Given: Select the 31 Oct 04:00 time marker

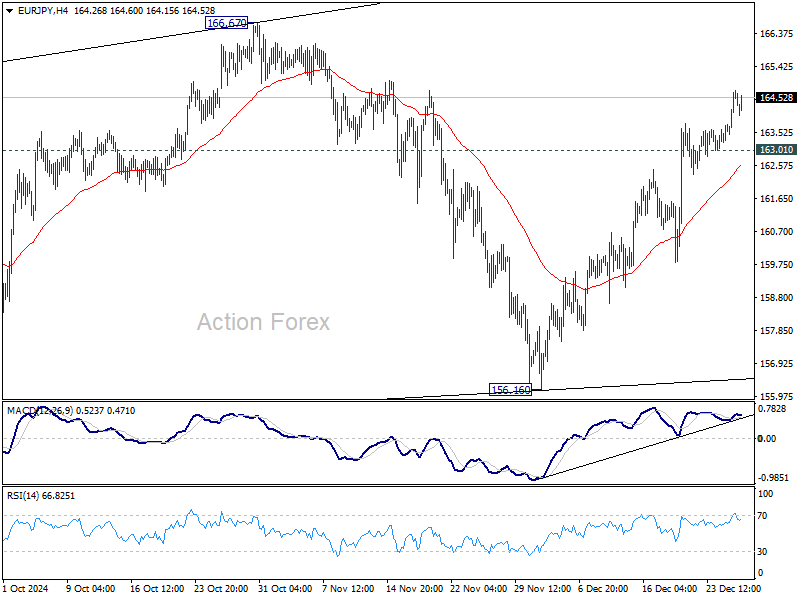Looking at the screenshot, I should coord(285,588).
